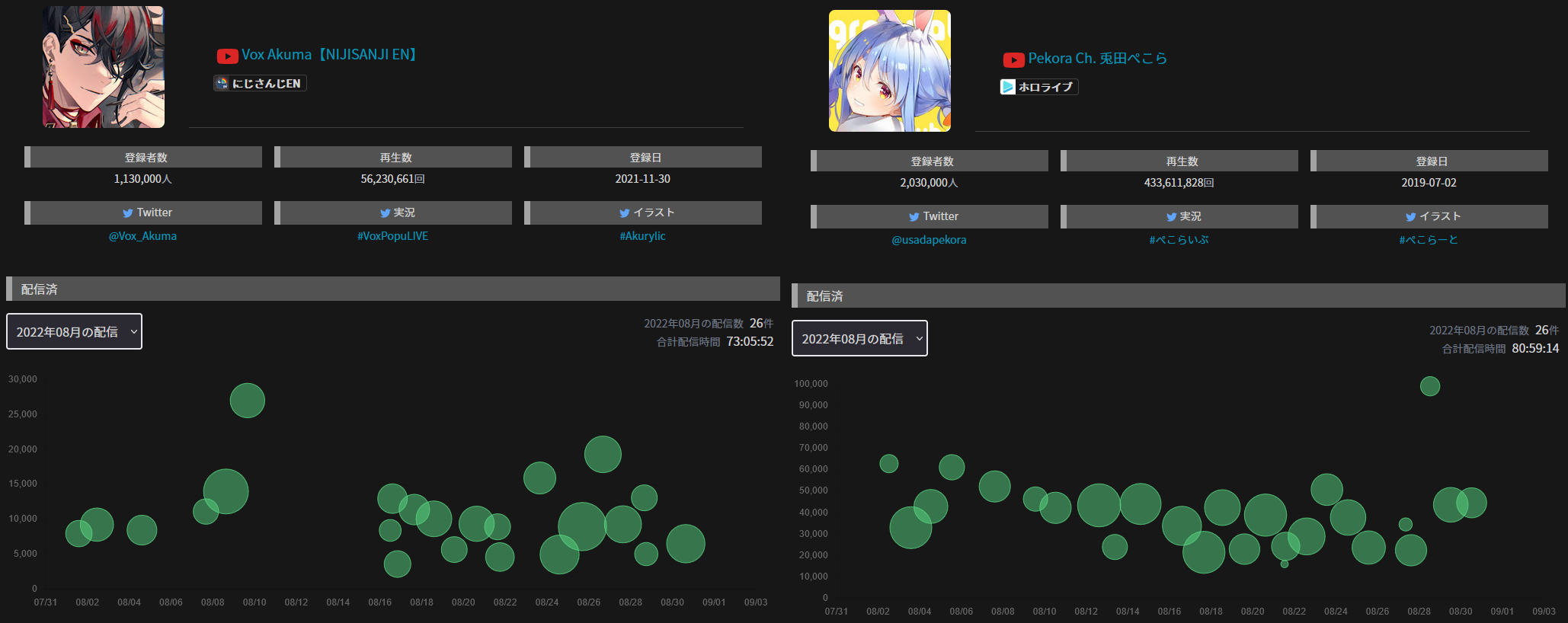Click the 登録日 header in Pekora panel
This screenshot has width=1568, height=623.
pos(1429,161)
